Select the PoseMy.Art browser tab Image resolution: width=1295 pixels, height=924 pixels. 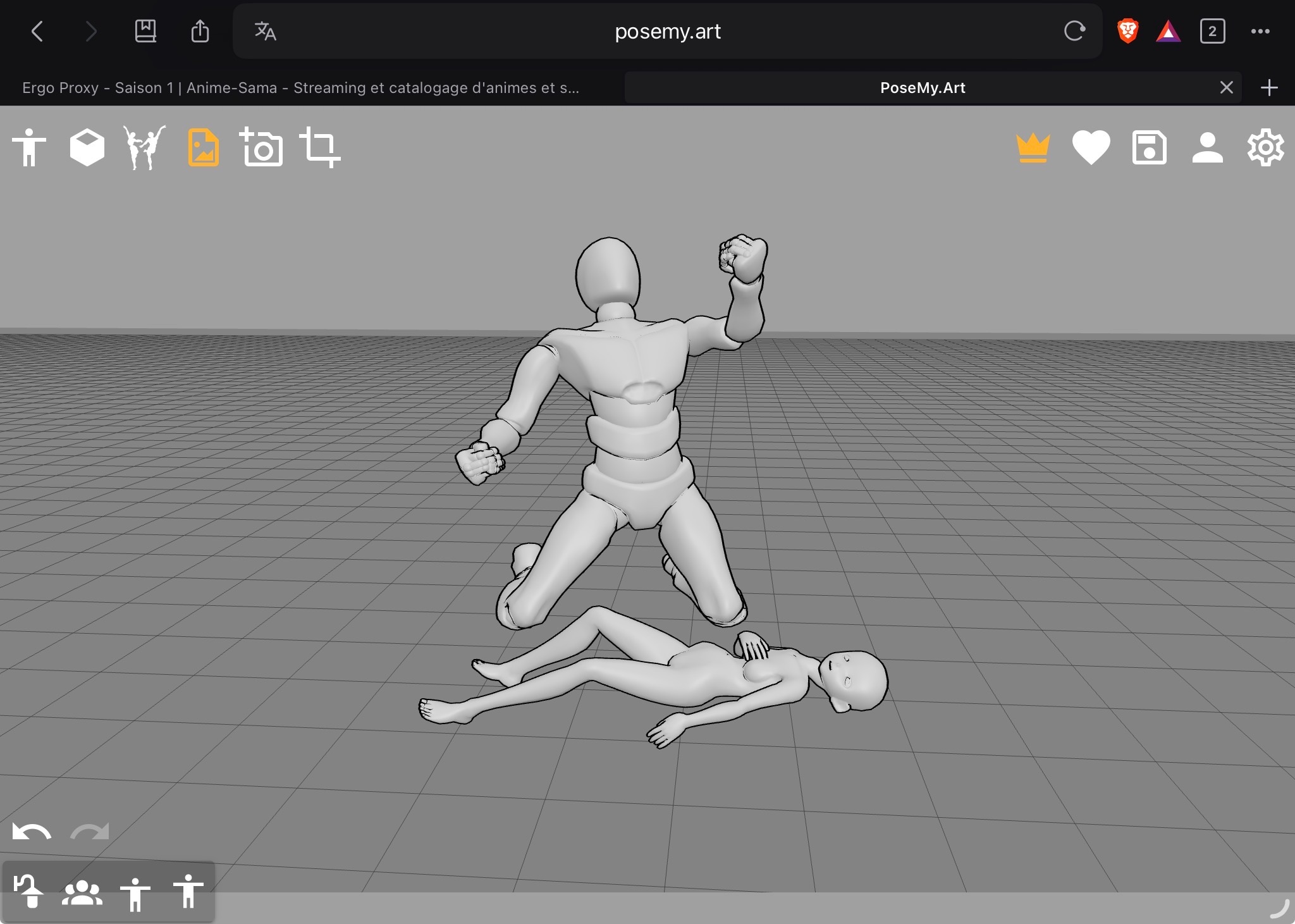922,88
